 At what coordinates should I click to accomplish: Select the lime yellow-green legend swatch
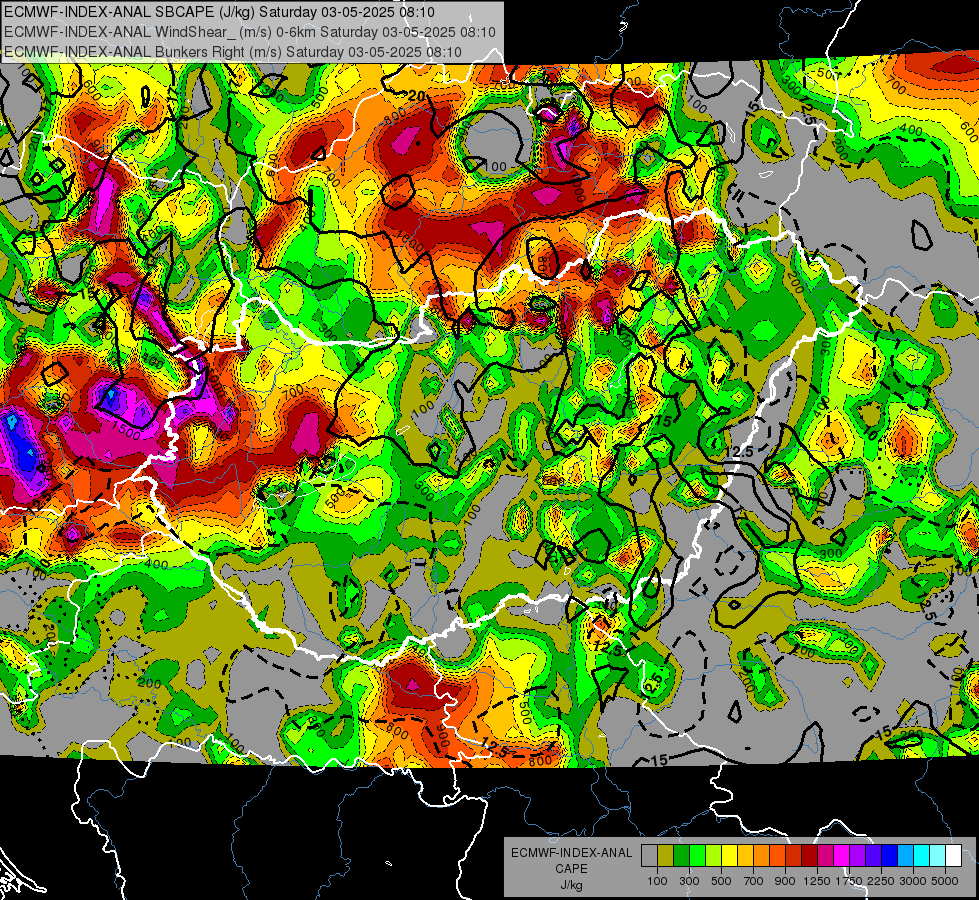(714, 856)
